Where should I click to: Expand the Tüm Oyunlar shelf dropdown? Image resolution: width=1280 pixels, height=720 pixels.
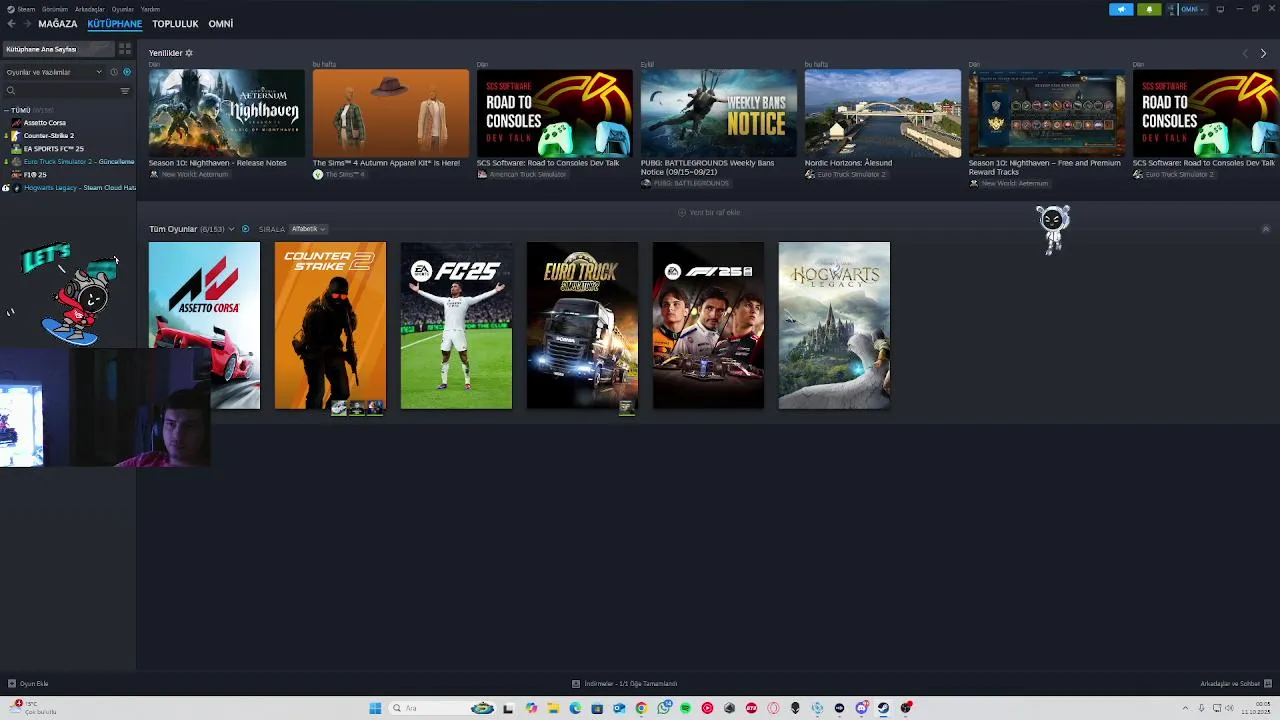pos(231,229)
